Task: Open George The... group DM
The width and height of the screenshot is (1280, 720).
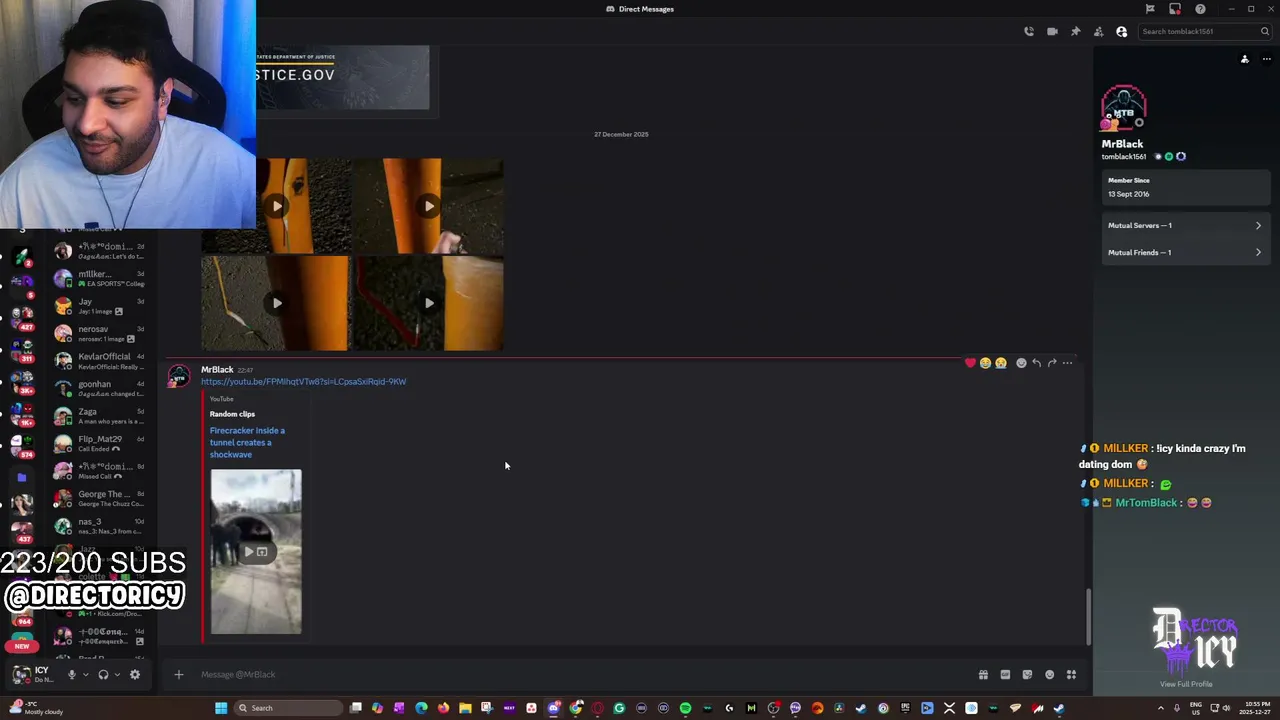Action: pos(100,498)
